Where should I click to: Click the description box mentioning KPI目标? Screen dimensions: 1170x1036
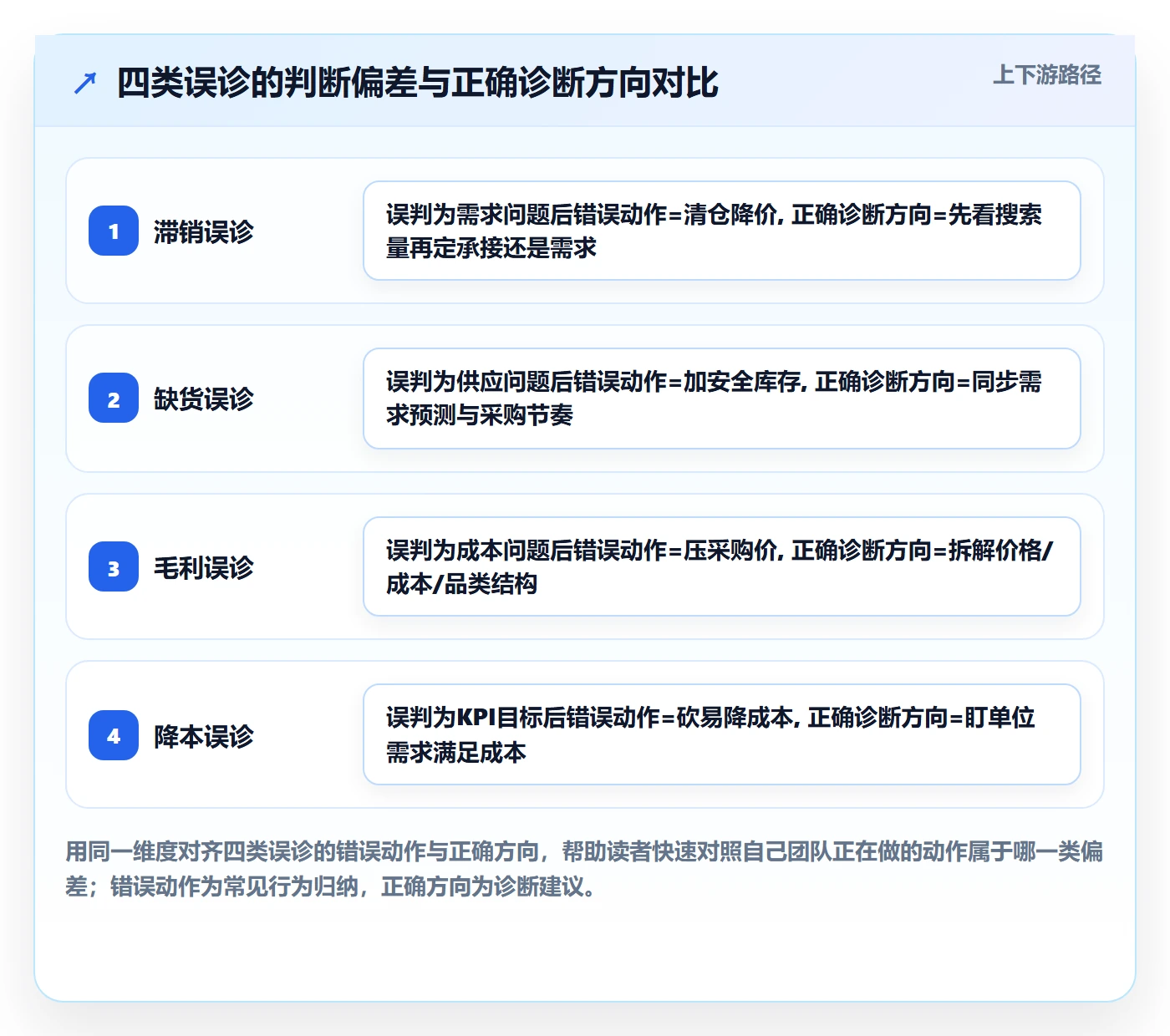click(x=722, y=734)
